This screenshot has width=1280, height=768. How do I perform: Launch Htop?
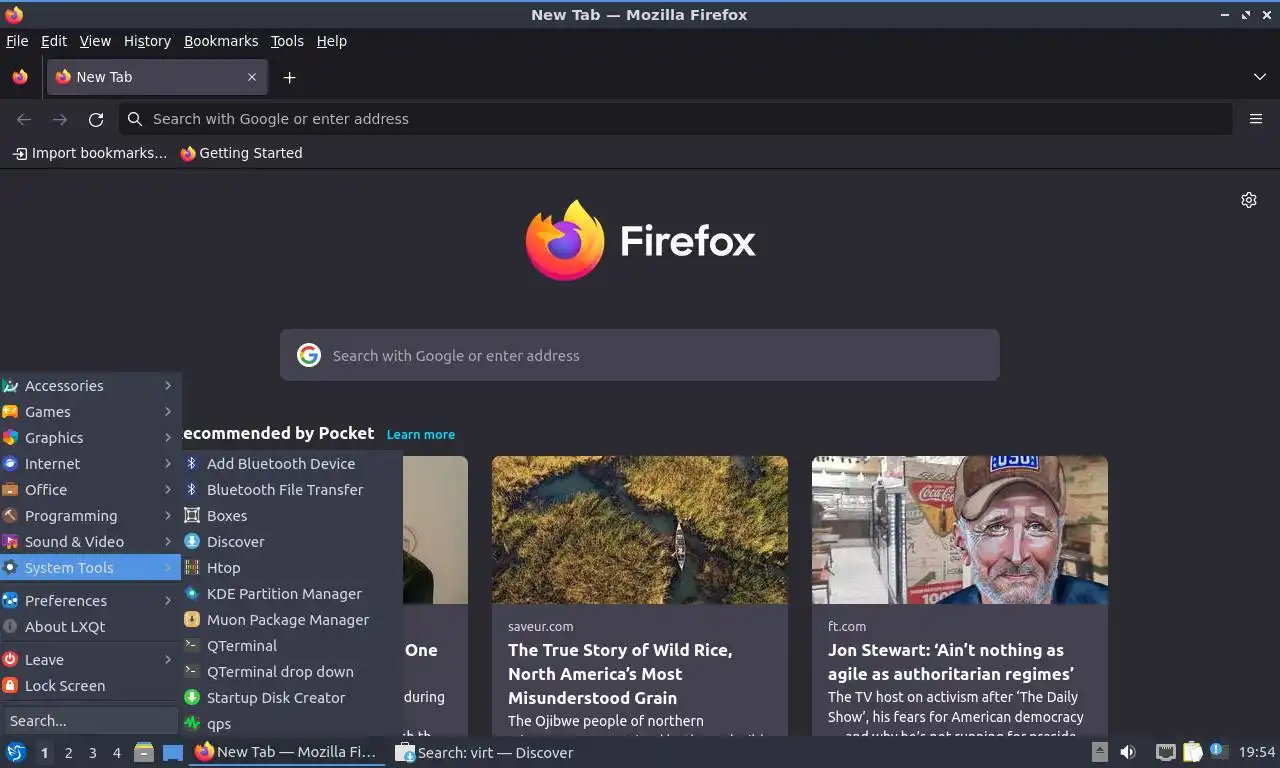(x=291, y=568)
